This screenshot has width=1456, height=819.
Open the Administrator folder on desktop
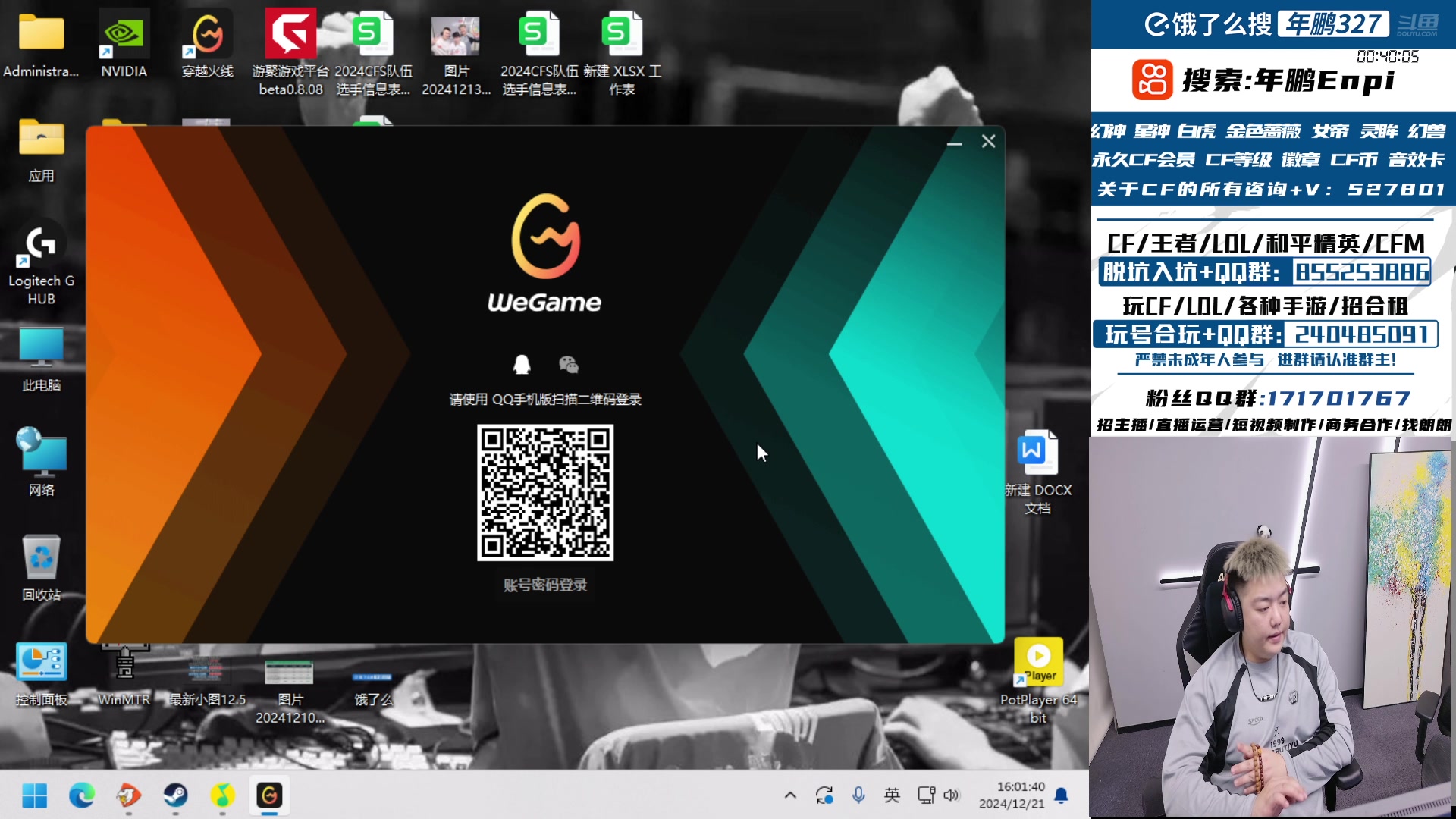tap(41, 45)
